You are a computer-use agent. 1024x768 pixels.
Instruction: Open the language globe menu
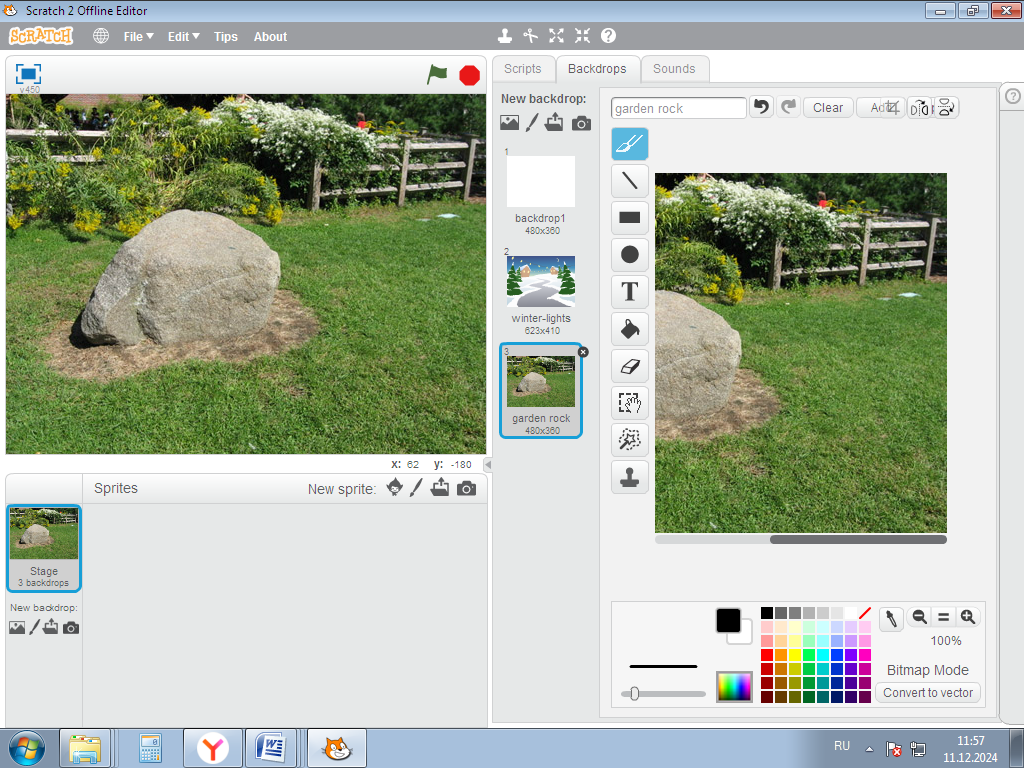[101, 36]
